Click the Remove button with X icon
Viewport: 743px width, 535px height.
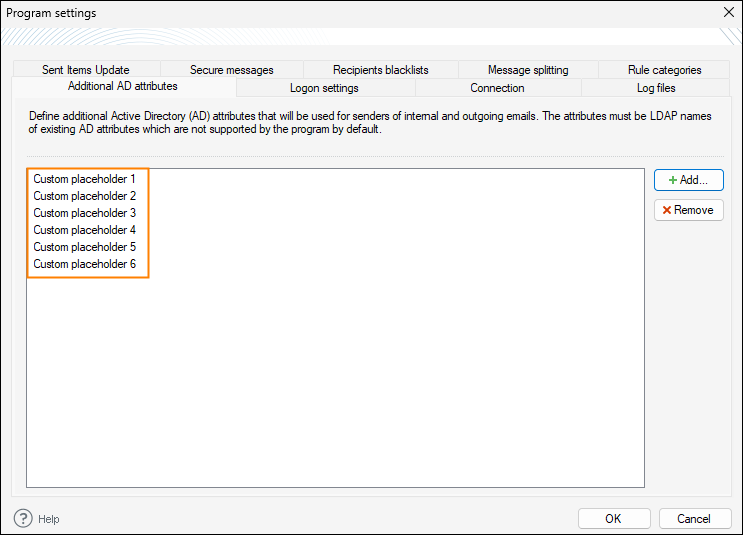(688, 210)
